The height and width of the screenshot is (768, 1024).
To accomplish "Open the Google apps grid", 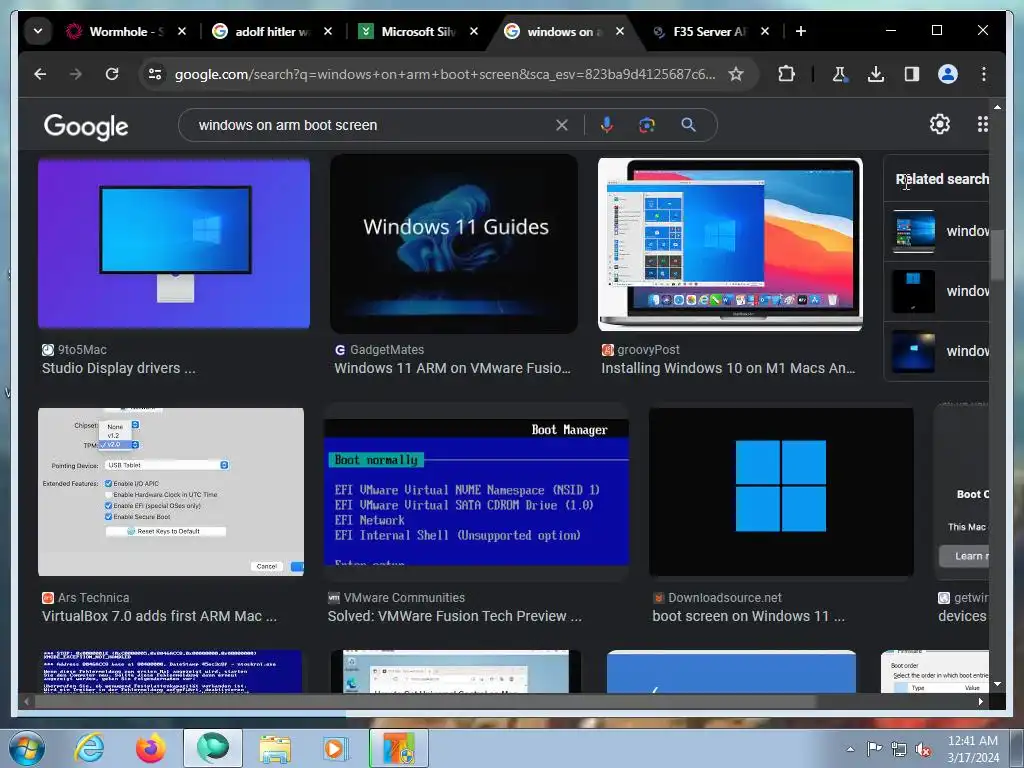I will (982, 124).
